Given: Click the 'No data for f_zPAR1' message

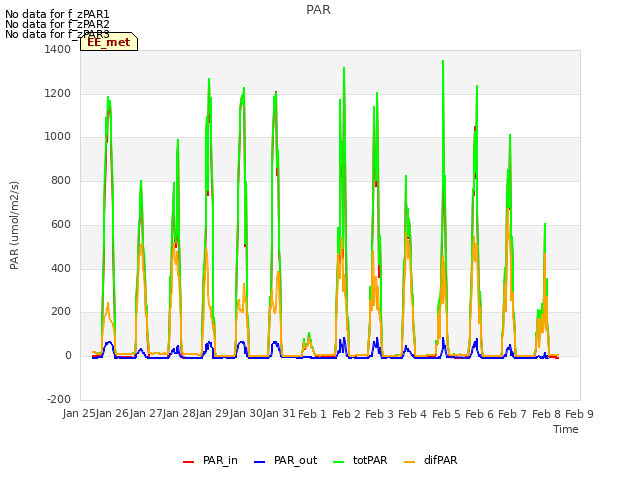Looking at the screenshot, I should (57, 14).
